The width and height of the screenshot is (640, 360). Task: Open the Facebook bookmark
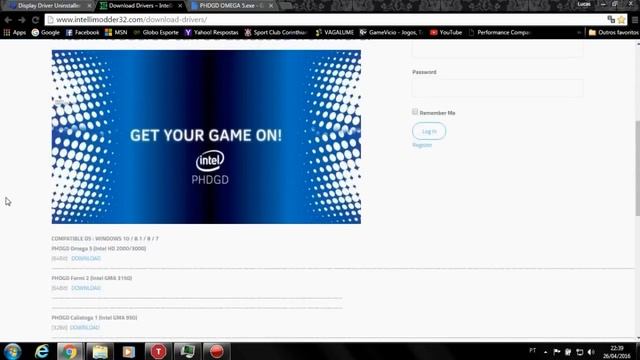(82, 32)
